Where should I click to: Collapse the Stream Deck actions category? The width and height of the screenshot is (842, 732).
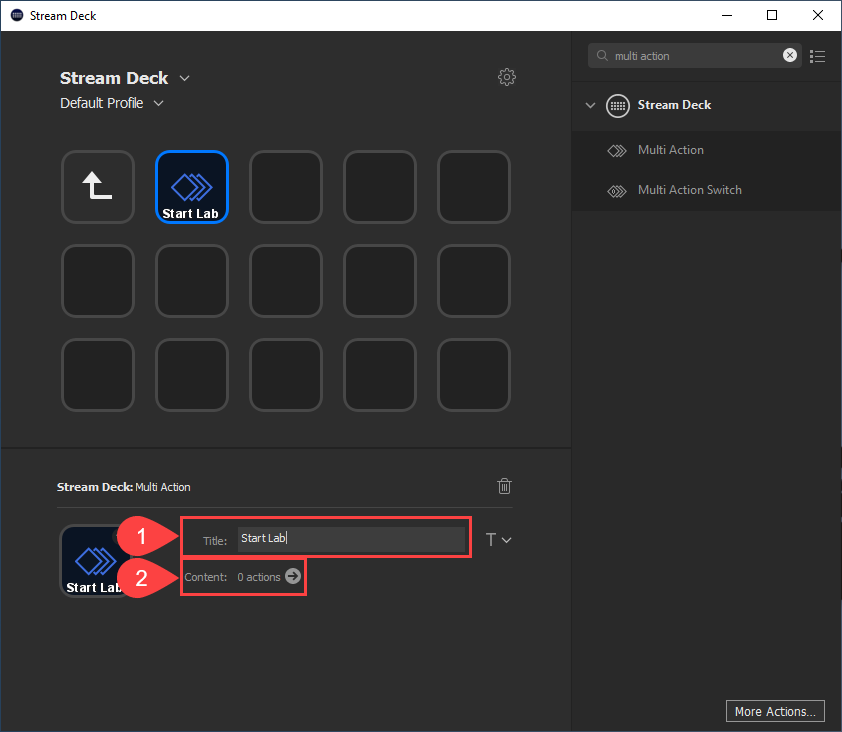tap(590, 105)
